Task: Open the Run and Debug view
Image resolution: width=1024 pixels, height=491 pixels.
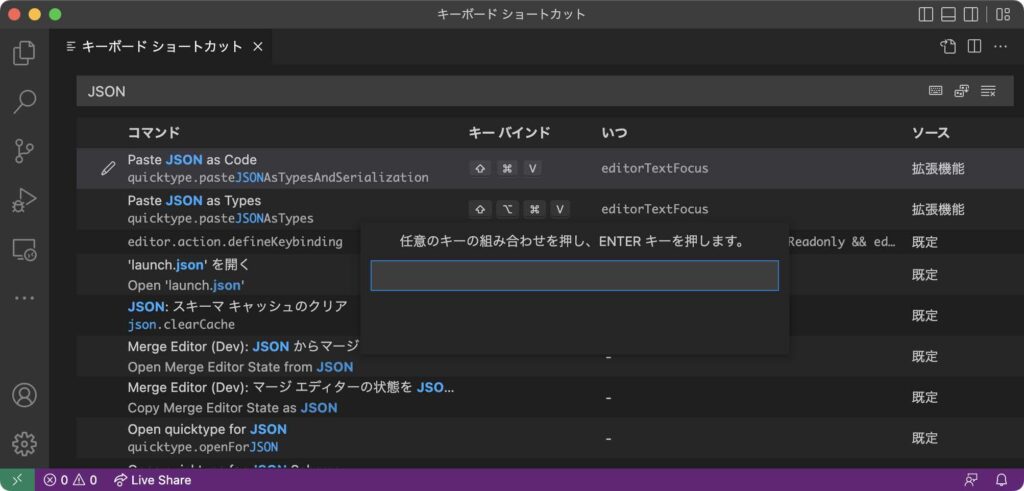Action: [24, 200]
